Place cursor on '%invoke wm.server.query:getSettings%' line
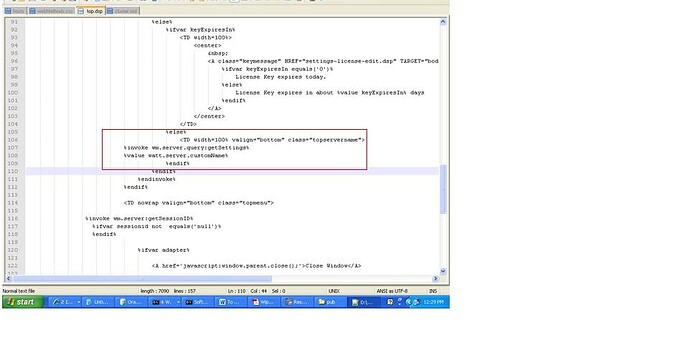This screenshot has width=690, height=362. point(186,148)
